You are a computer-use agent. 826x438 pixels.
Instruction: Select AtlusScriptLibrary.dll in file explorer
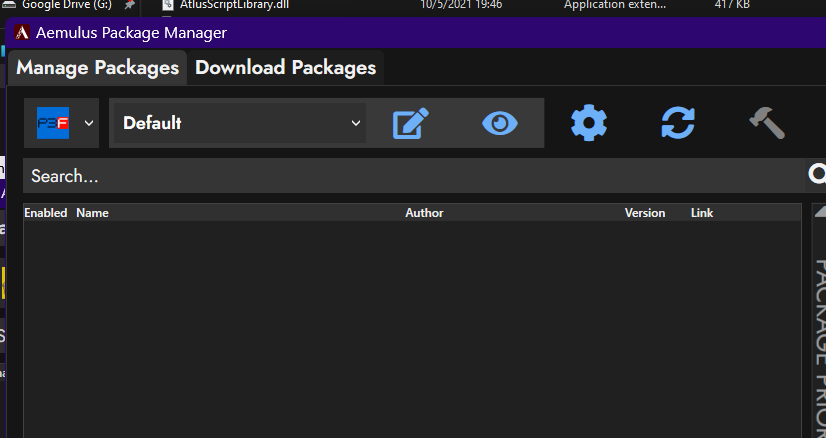[x=234, y=5]
